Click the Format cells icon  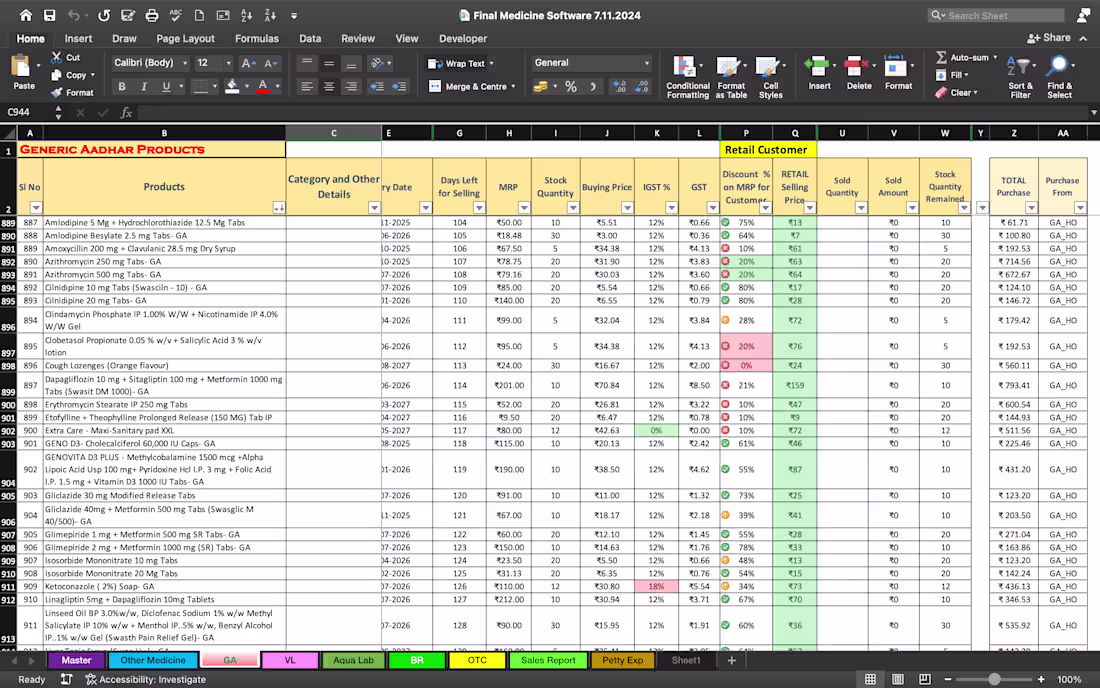[895, 67]
